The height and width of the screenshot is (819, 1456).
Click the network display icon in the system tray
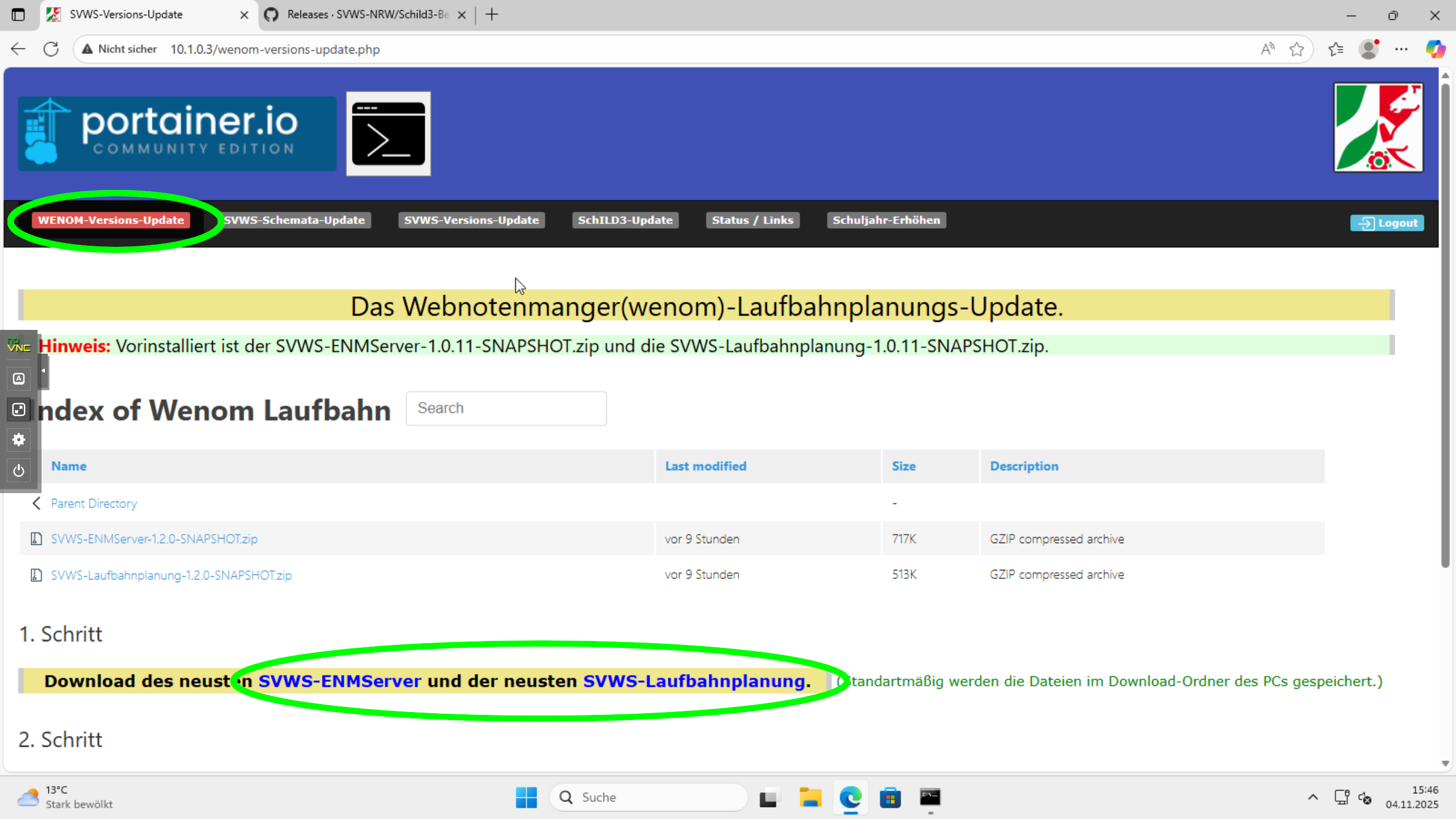coord(1342,797)
